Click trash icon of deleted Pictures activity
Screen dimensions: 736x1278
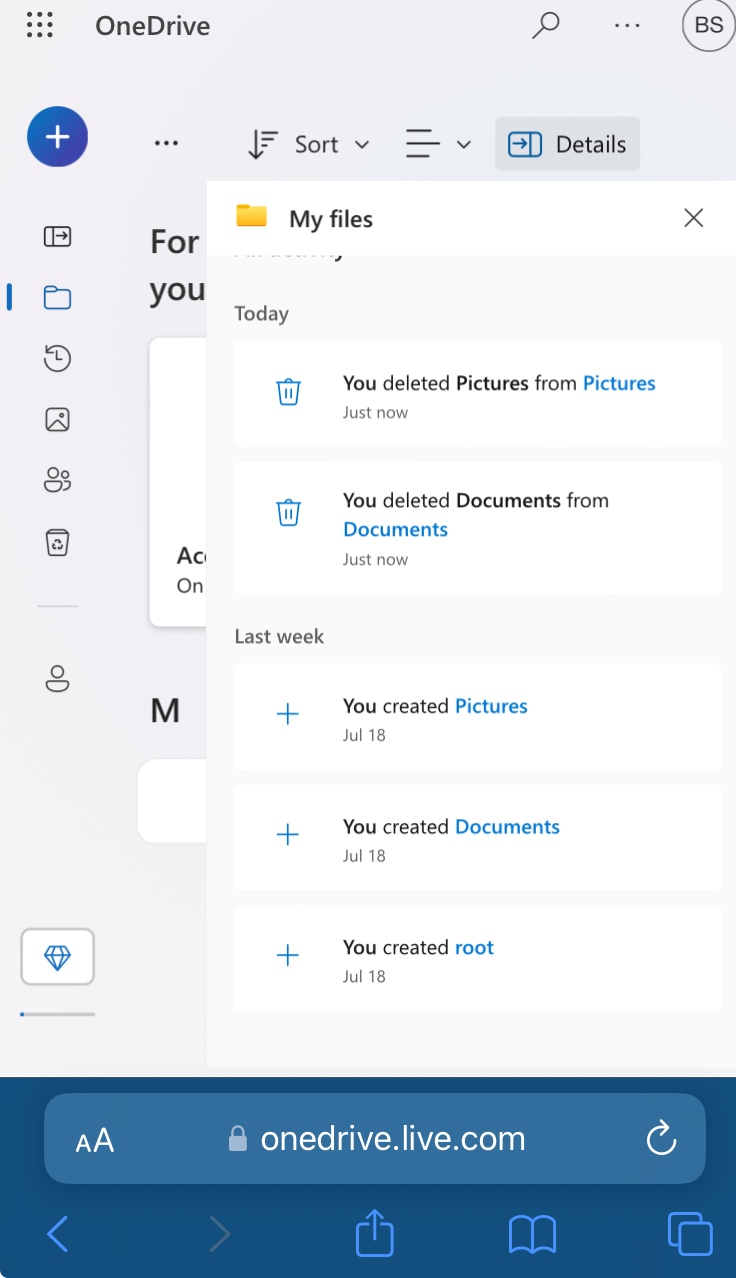288,392
